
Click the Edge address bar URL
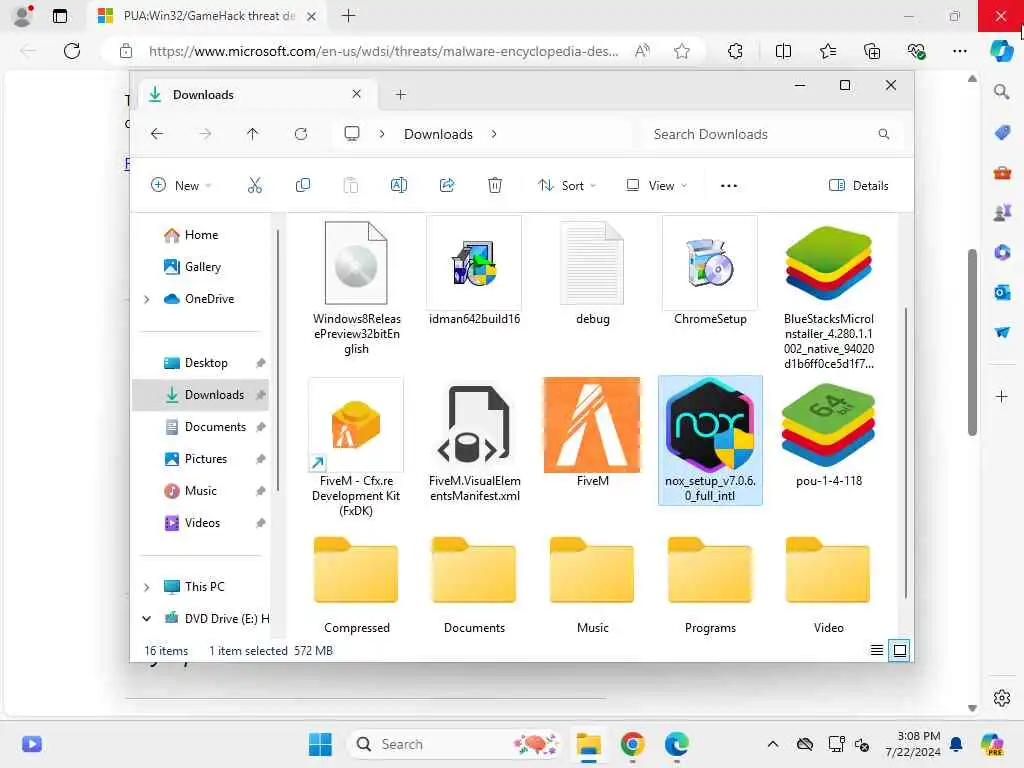383,51
